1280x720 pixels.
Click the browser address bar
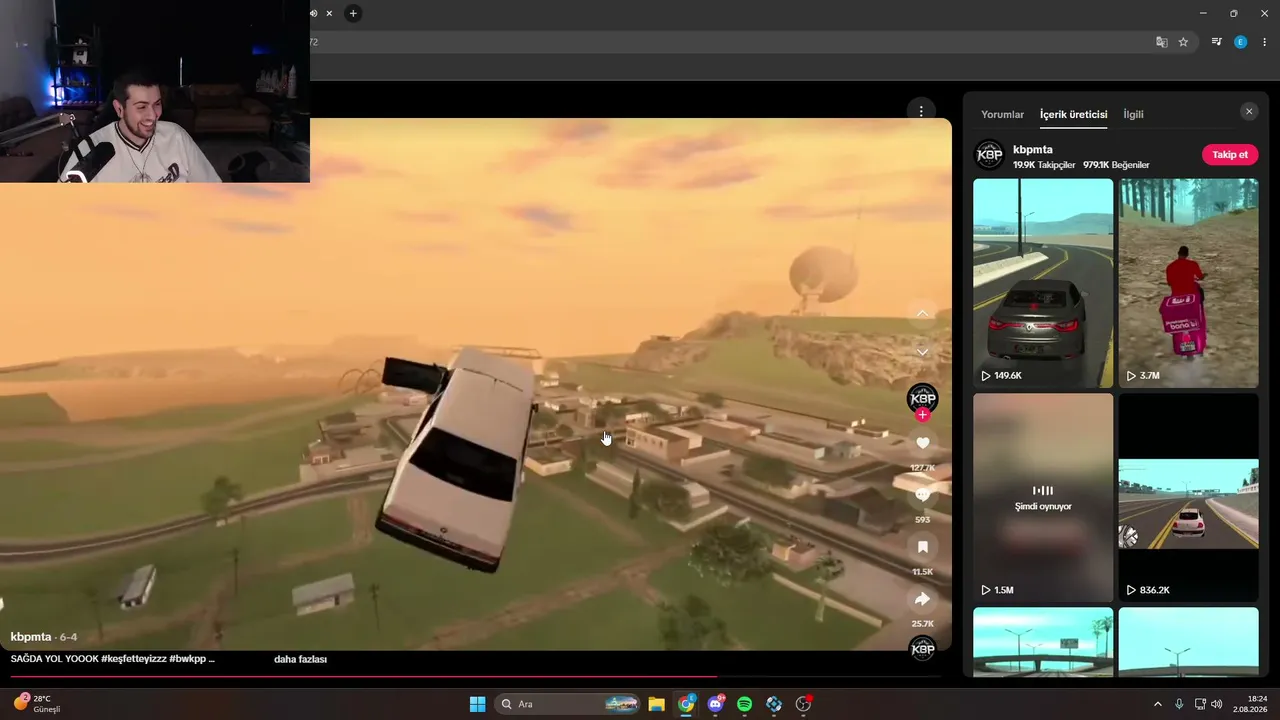730,42
